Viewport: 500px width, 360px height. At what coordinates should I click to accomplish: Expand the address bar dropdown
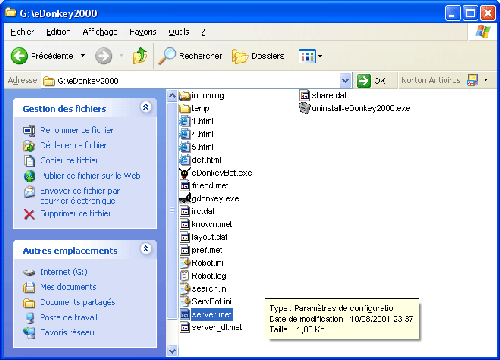[345, 81]
